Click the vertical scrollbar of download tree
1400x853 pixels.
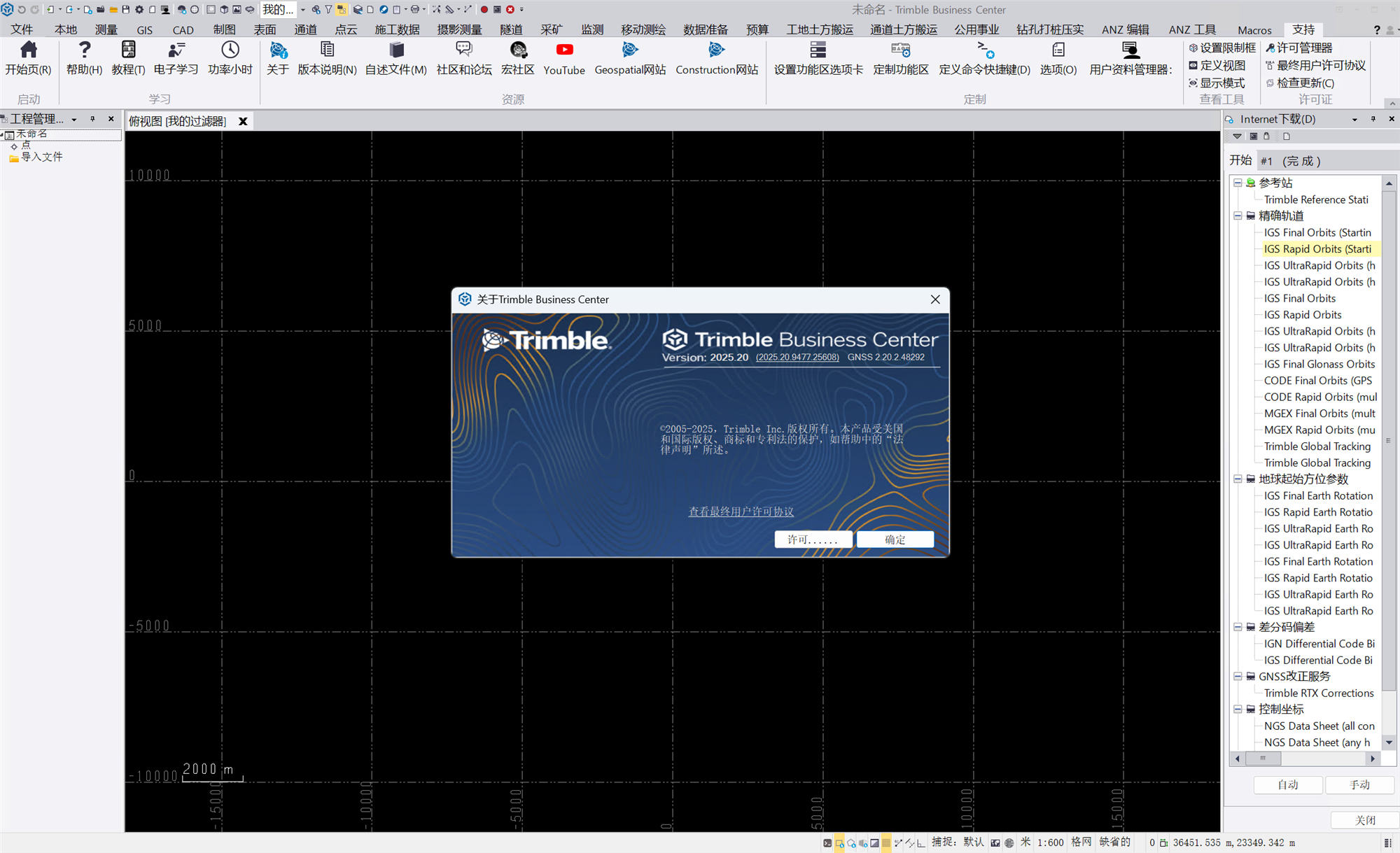[1389, 441]
